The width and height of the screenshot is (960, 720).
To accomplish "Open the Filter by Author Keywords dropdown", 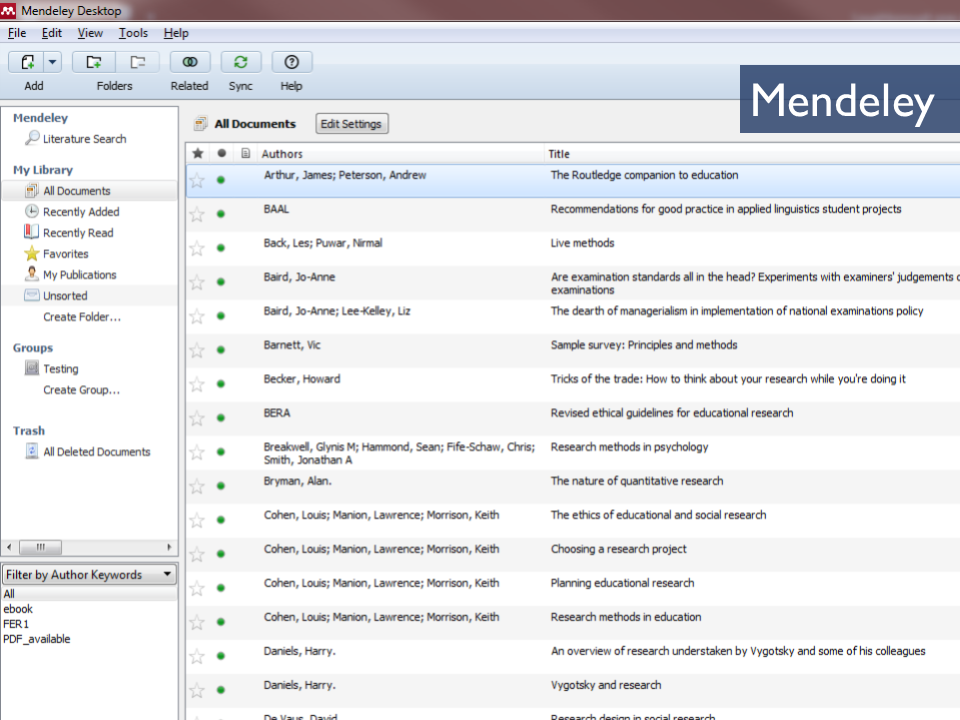I will point(89,575).
